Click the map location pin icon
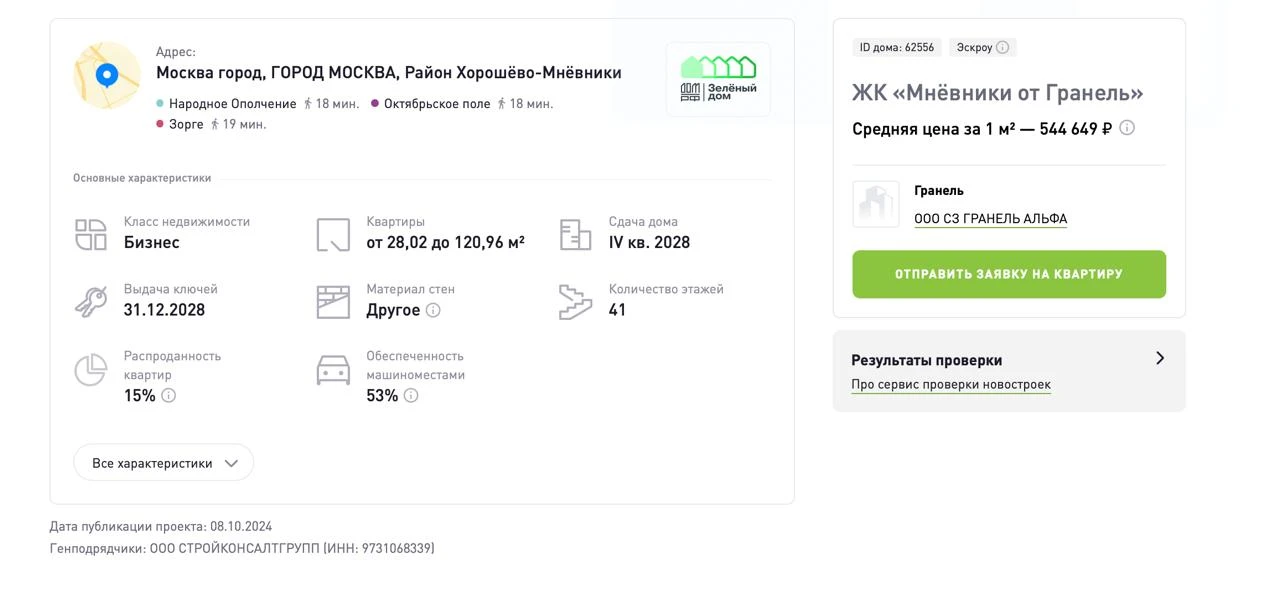1280x599 pixels. (107, 76)
